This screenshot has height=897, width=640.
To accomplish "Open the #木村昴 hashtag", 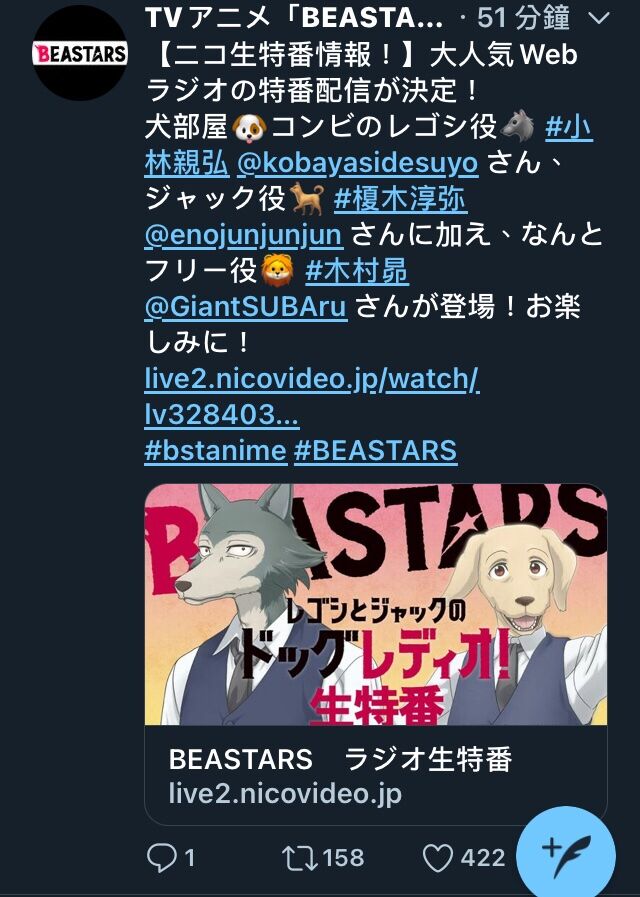I will (357, 271).
